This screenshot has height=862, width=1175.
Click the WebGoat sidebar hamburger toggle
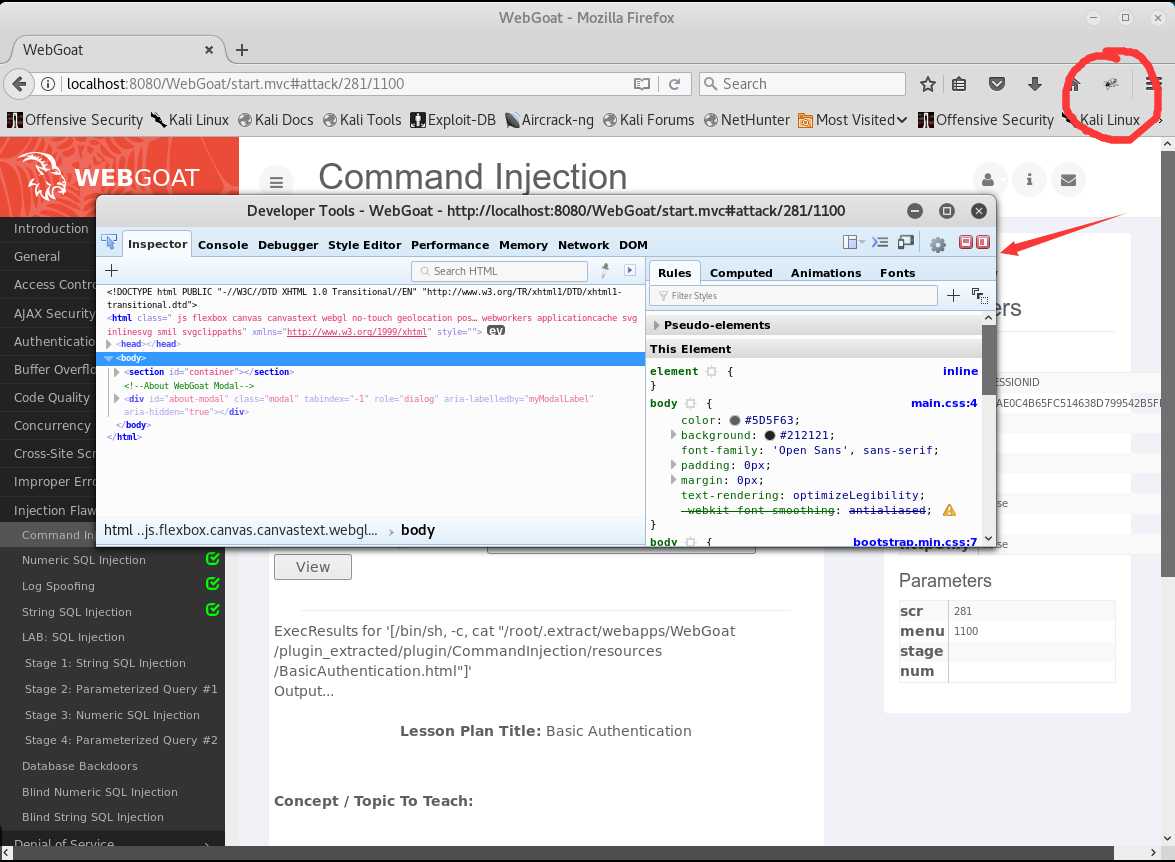[277, 182]
